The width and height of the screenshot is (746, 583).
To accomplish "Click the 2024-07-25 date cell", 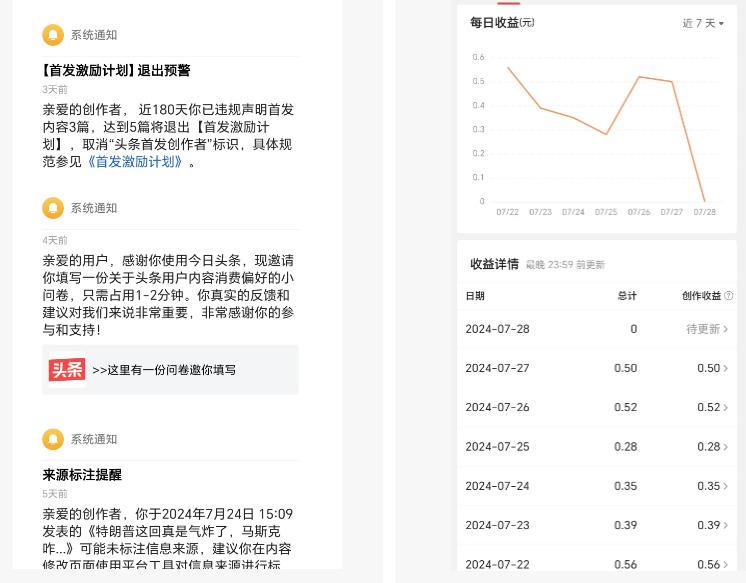I will pos(497,447).
